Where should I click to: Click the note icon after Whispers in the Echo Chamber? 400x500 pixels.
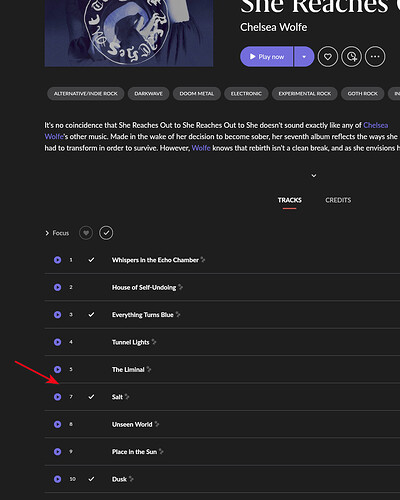point(203,260)
